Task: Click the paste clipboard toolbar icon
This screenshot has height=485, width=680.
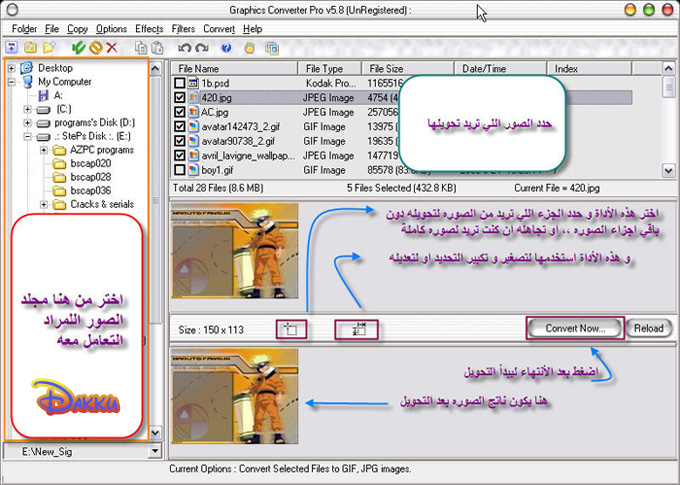Action: (157, 47)
